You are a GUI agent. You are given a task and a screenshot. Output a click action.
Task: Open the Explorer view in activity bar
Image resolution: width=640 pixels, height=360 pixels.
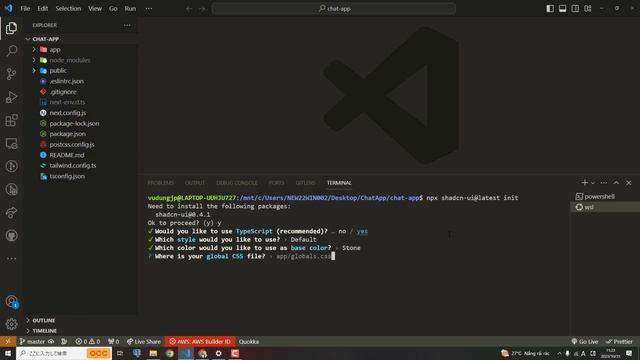11,28
